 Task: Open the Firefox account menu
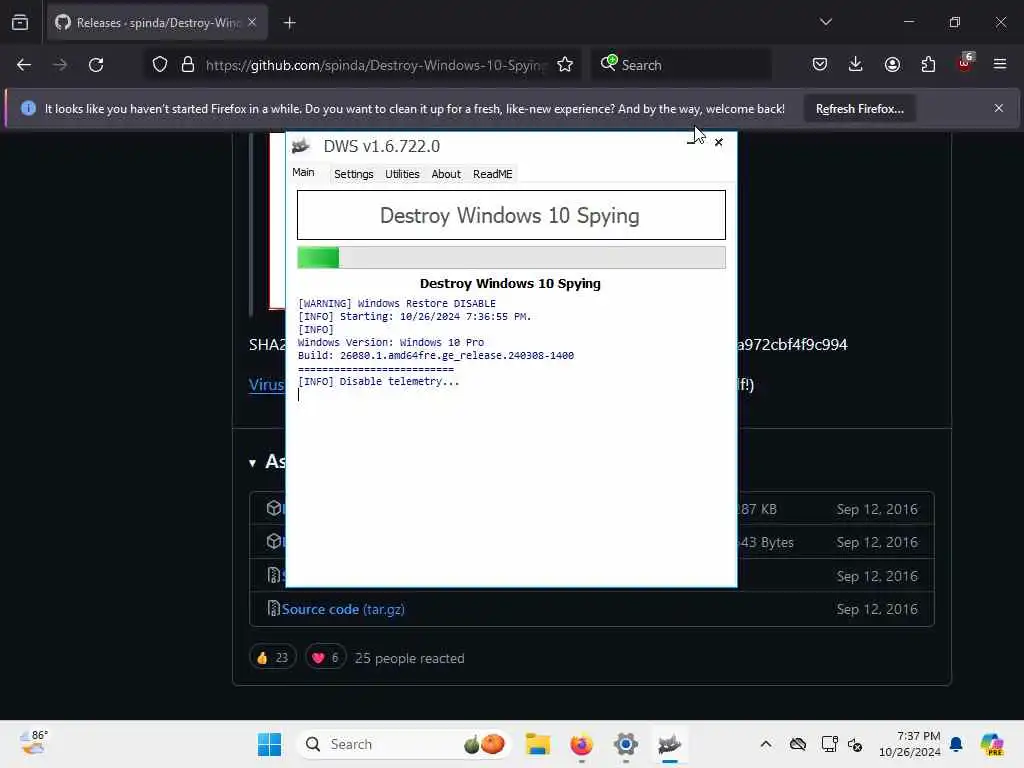[x=892, y=64]
